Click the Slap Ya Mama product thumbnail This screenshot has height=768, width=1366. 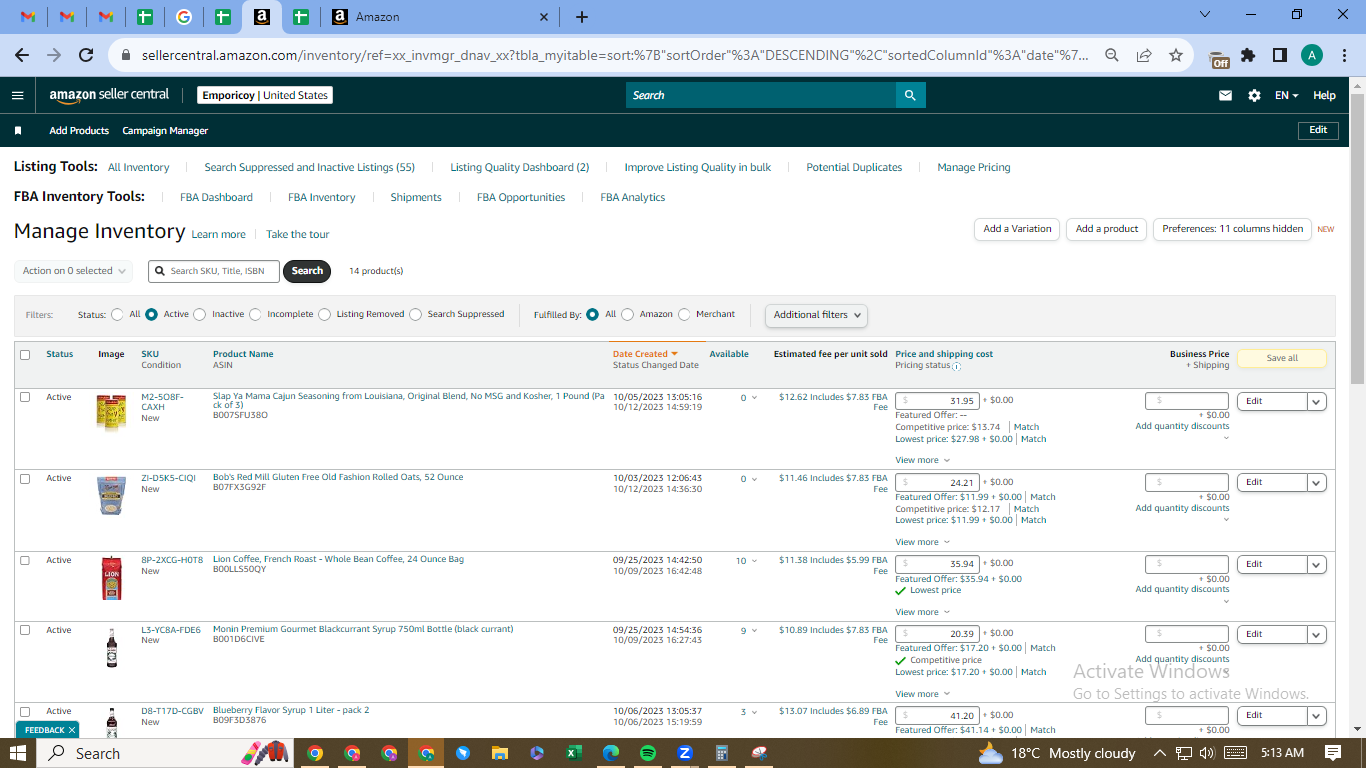(111, 413)
